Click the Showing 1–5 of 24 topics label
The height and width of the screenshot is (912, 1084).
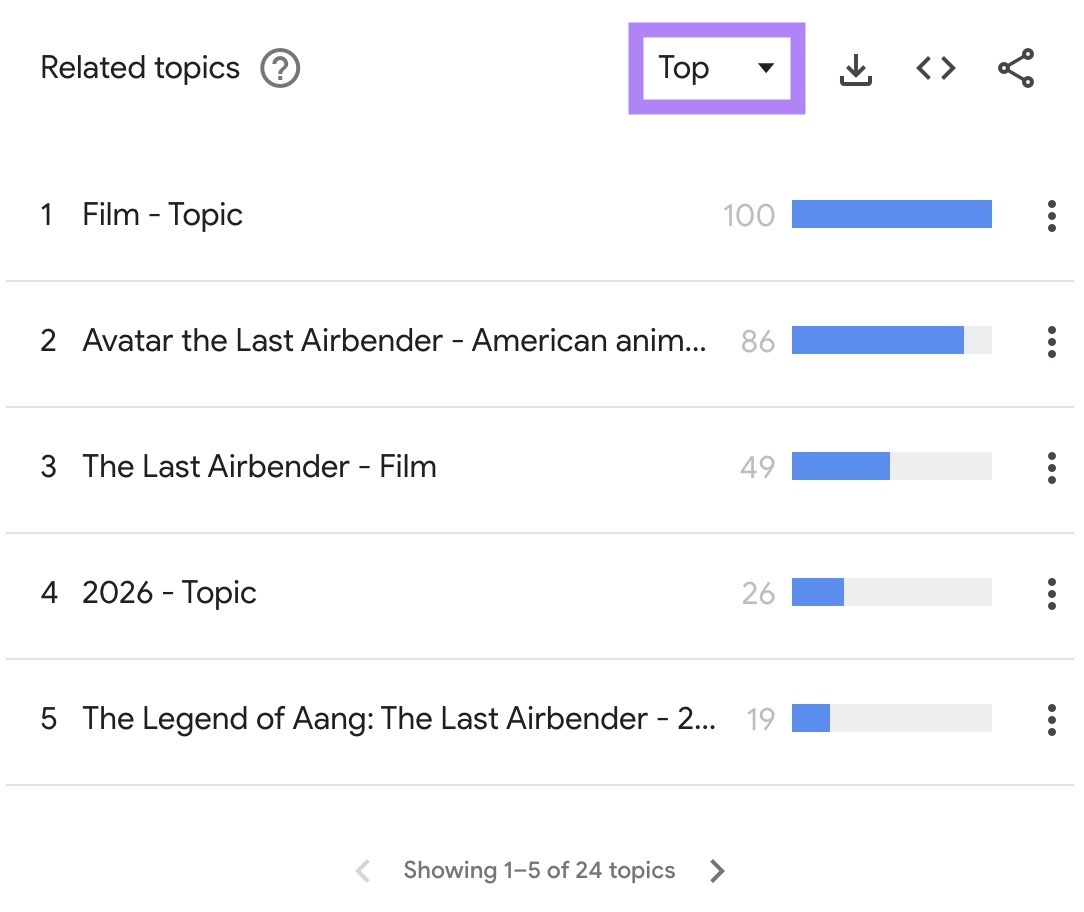(540, 870)
